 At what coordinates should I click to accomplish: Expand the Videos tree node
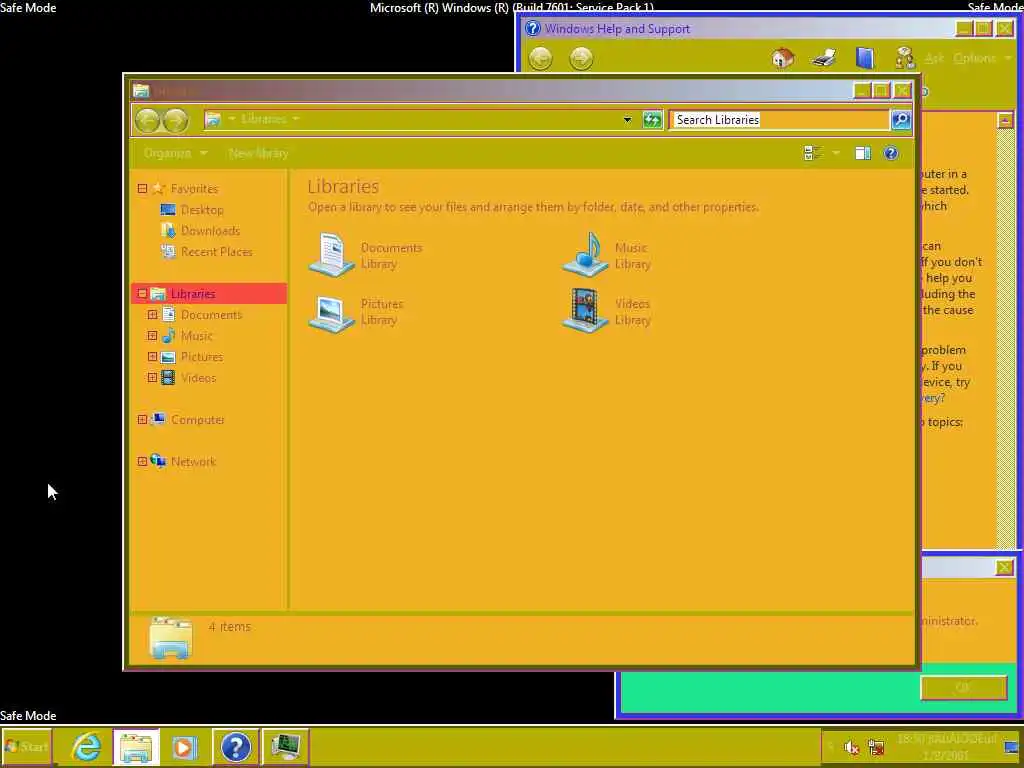pos(152,377)
